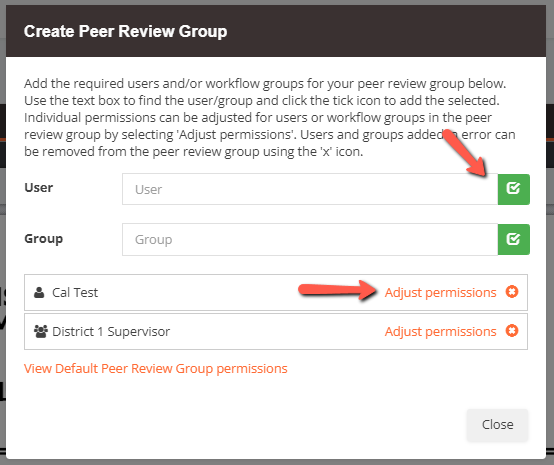This screenshot has width=554, height=465.
Task: Click the group icon beside District 1 Supervisor
Action: (41, 331)
